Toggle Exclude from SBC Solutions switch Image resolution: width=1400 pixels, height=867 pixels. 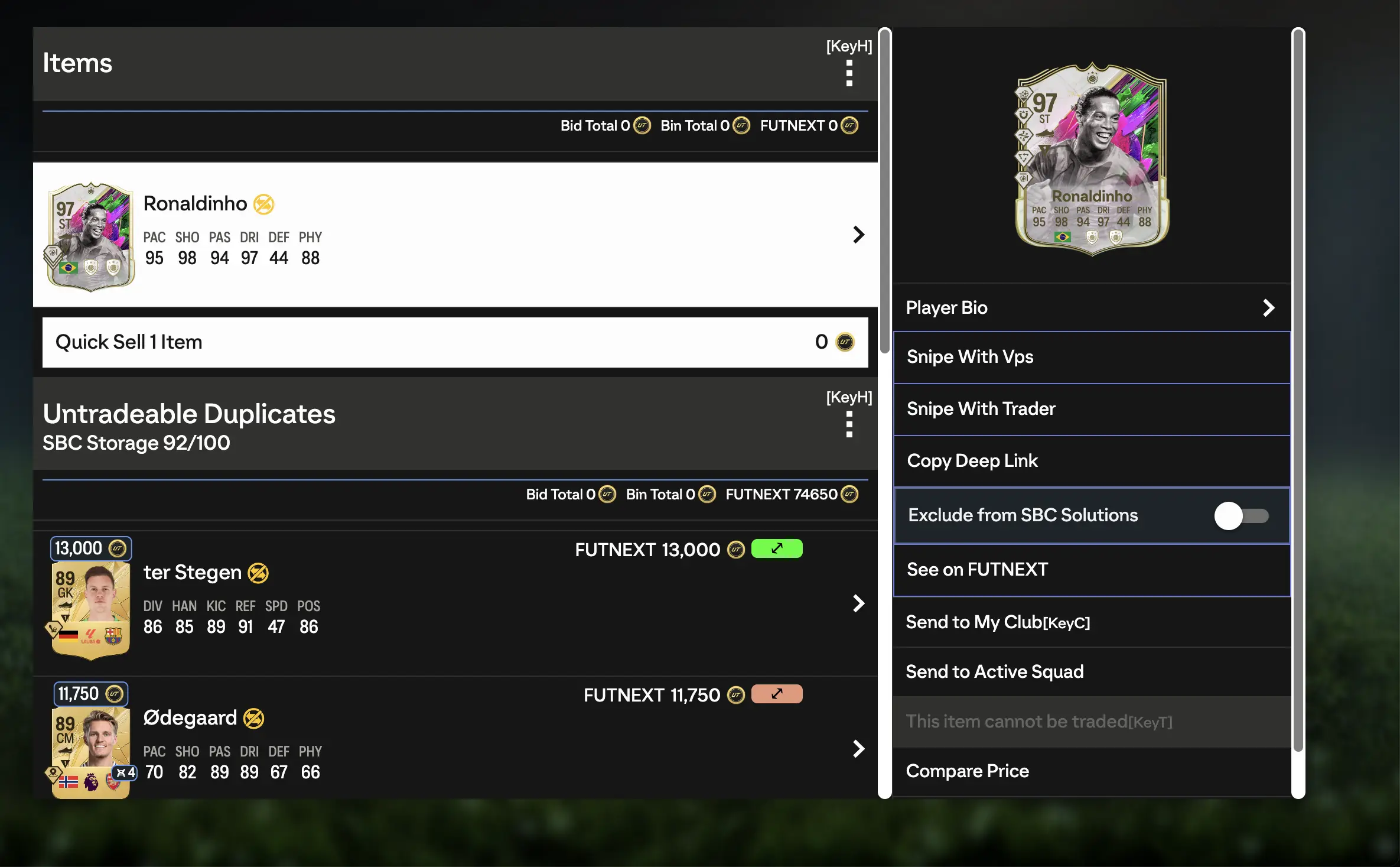coord(1241,516)
